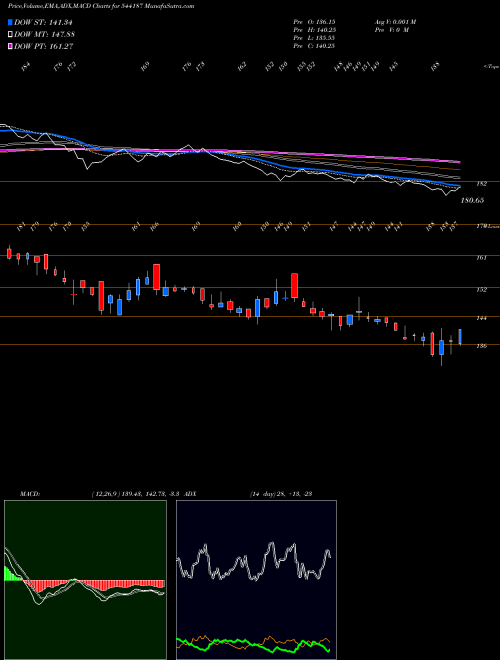Click the last blue candlestick on the right
Viewport: 500px width, 660px height.
pos(460,337)
